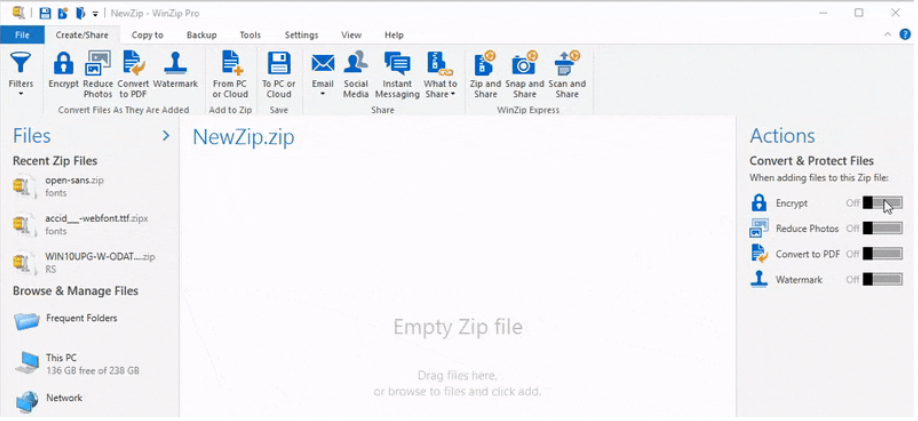Click the third quick access toolbar icon
The image size is (918, 421).
pos(80,13)
